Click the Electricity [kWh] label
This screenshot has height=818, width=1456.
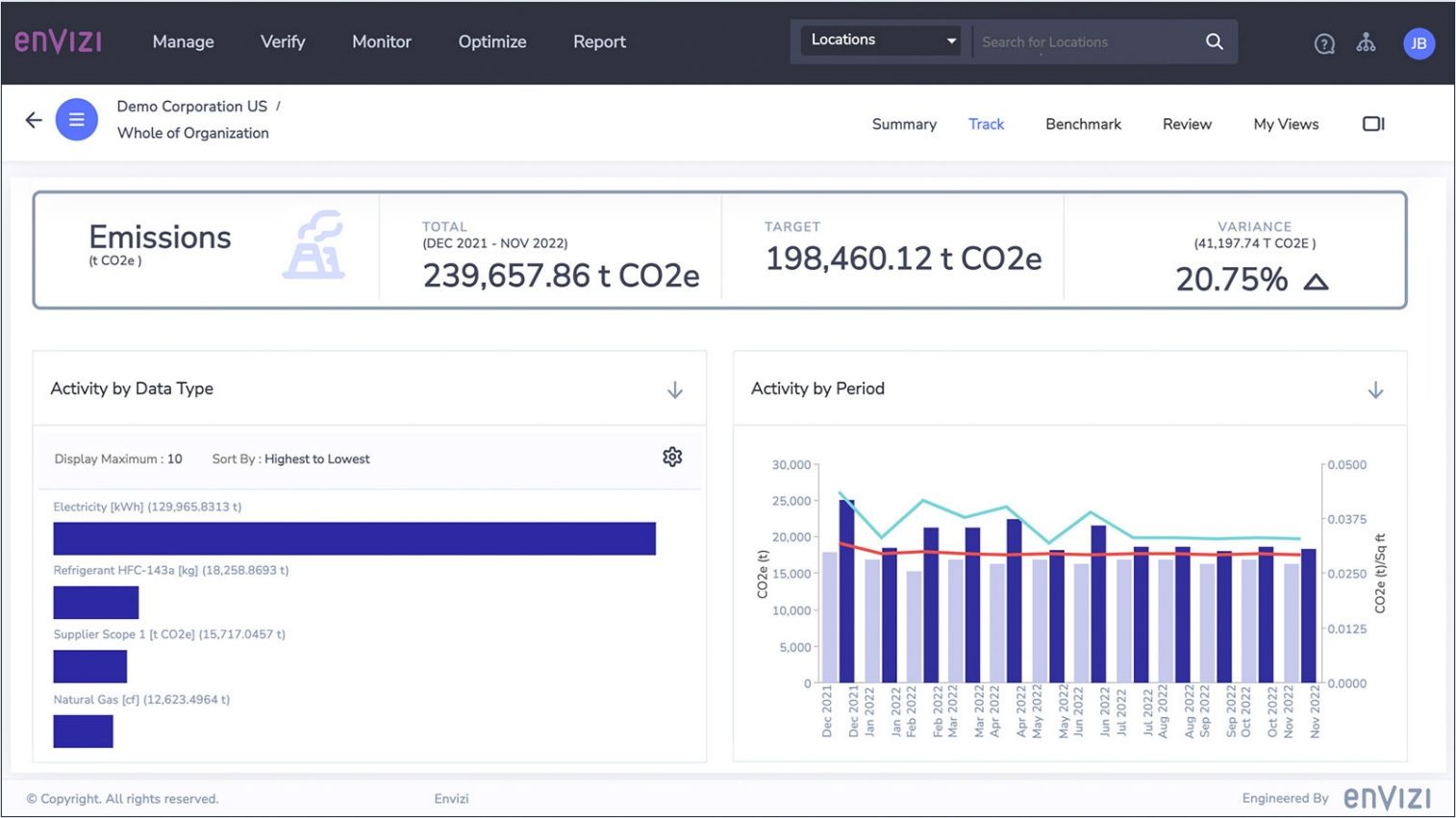click(147, 507)
